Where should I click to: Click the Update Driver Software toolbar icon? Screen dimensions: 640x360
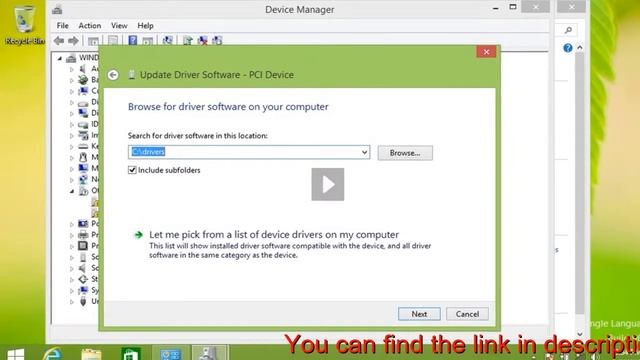coord(188,40)
